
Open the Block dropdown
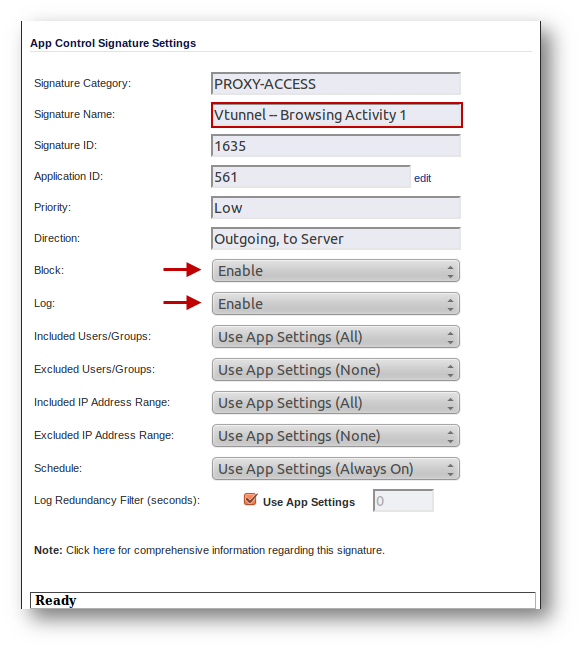[336, 271]
